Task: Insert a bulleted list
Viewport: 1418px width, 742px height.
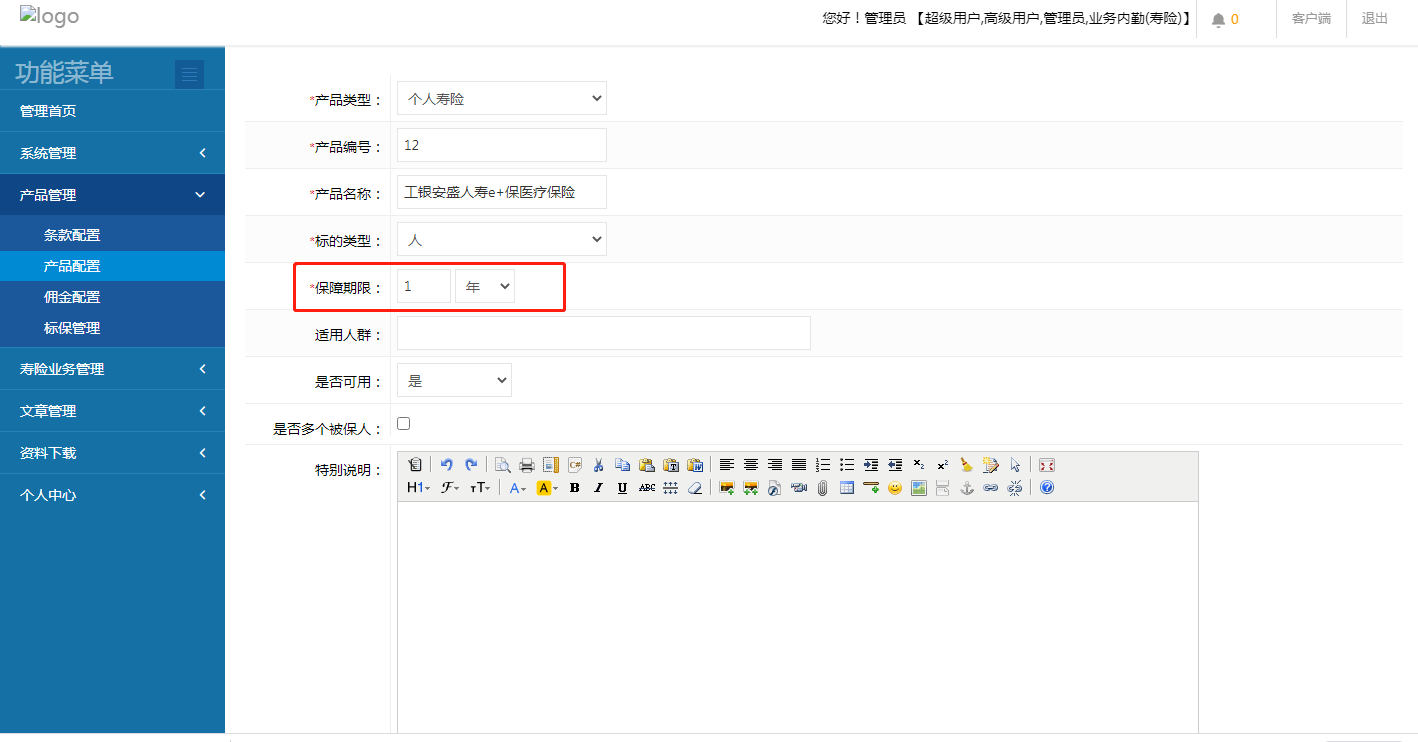Action: [847, 465]
